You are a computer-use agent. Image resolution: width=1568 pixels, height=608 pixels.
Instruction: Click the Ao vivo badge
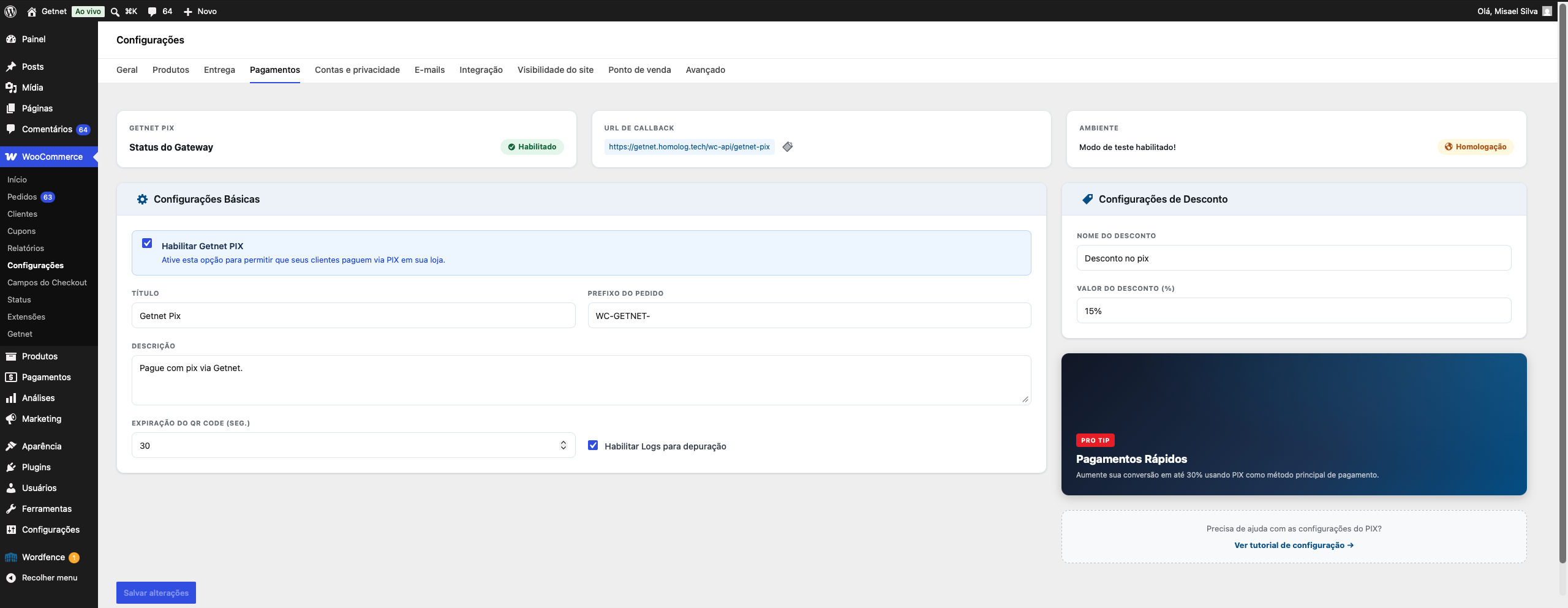[x=88, y=12]
